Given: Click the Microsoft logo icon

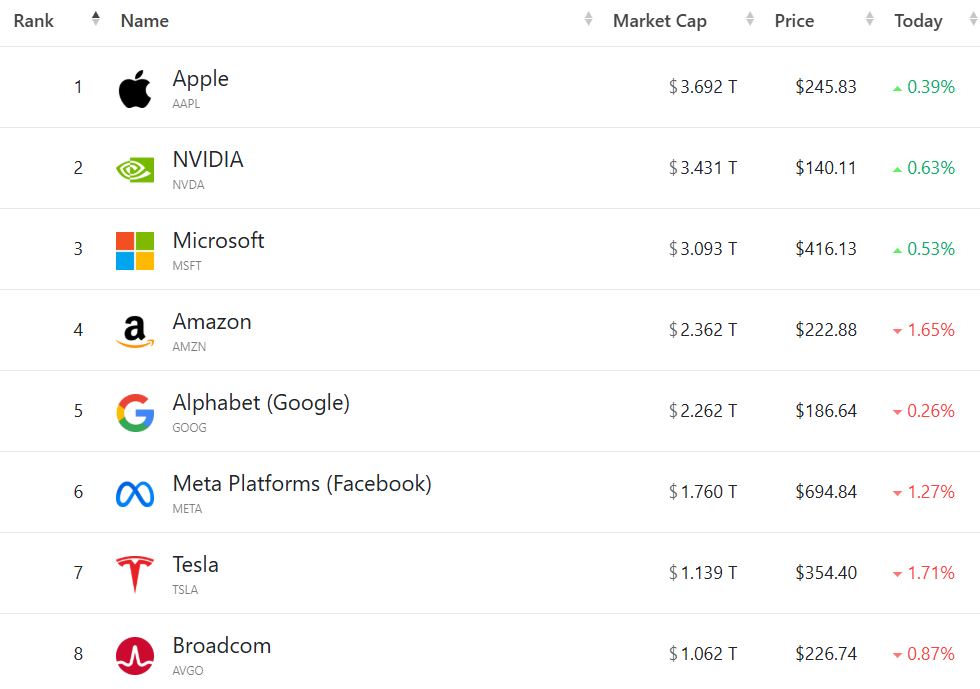Looking at the screenshot, I should coord(135,250).
